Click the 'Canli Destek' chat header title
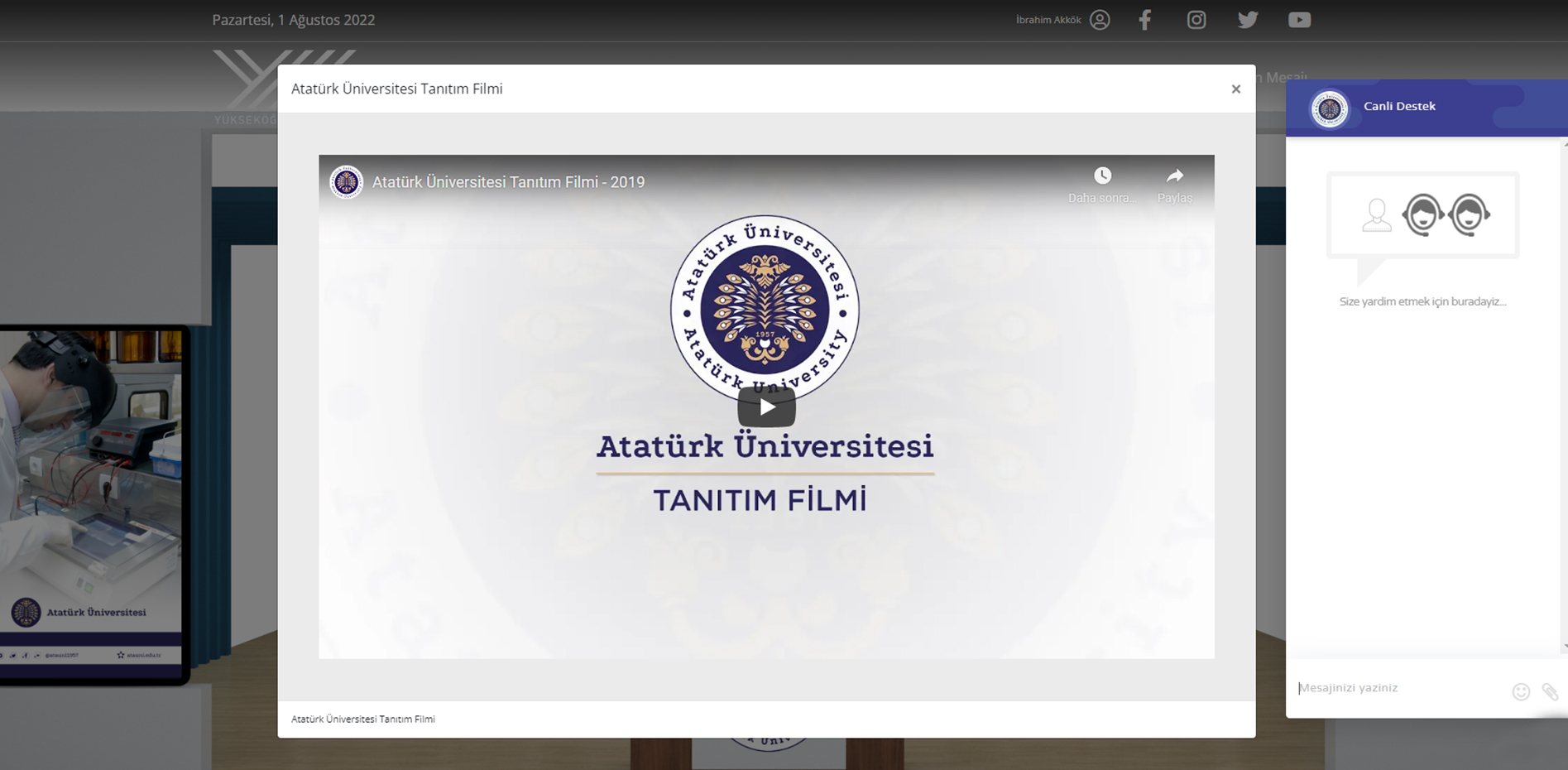1568x770 pixels. [x=1399, y=106]
